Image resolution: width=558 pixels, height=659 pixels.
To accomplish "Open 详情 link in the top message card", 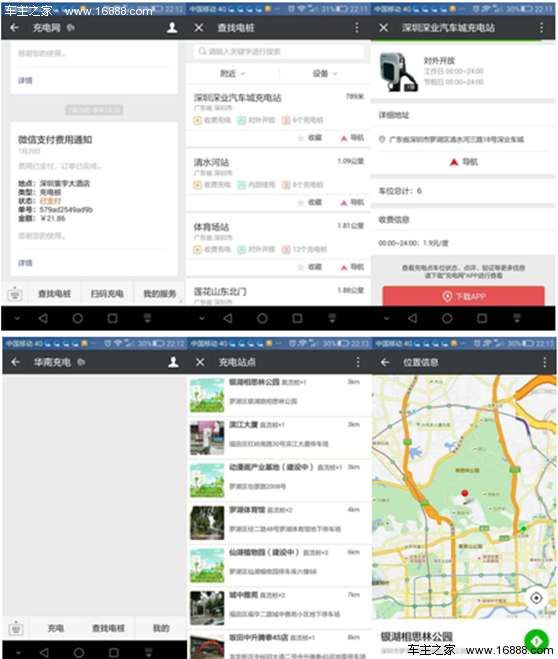I will click(25, 80).
